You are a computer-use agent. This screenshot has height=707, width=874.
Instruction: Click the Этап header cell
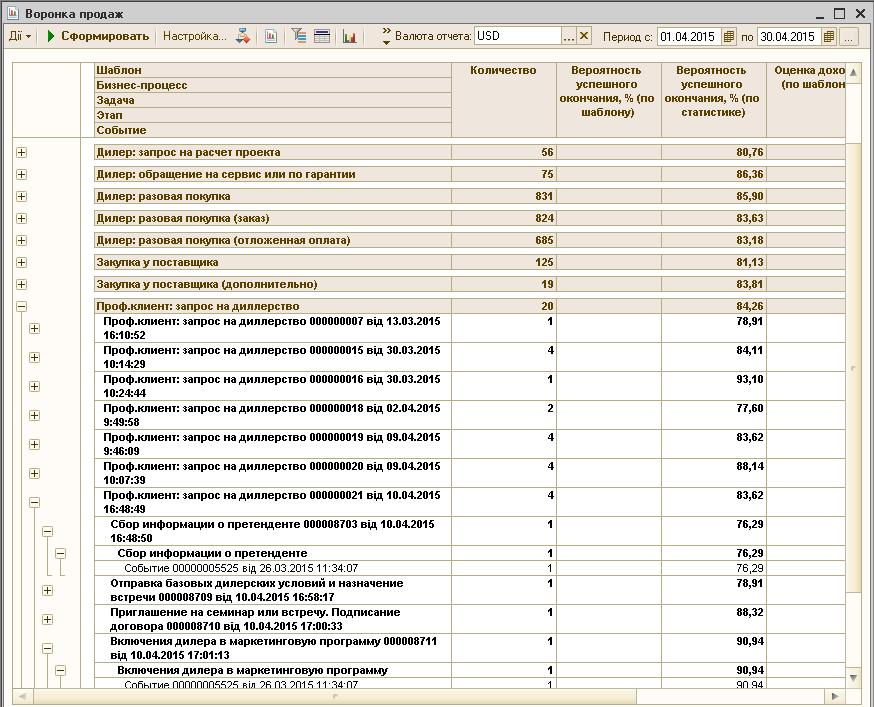click(x=273, y=115)
